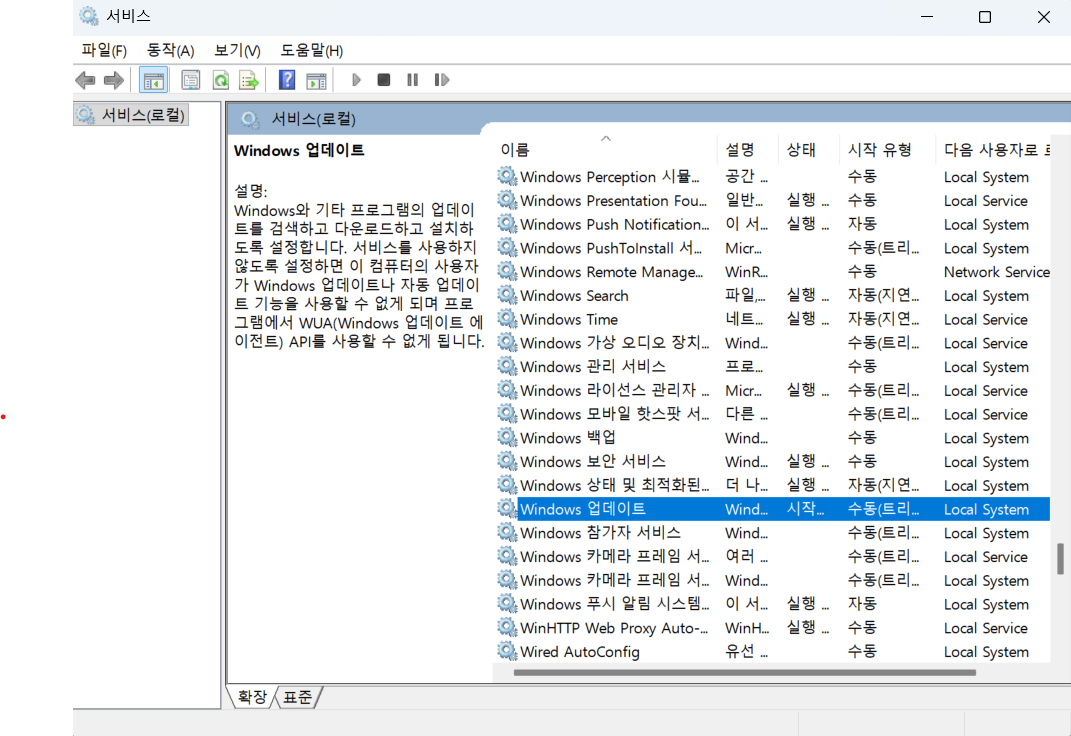Click the gear icon beside Windows 보안 서비스

(x=506, y=462)
